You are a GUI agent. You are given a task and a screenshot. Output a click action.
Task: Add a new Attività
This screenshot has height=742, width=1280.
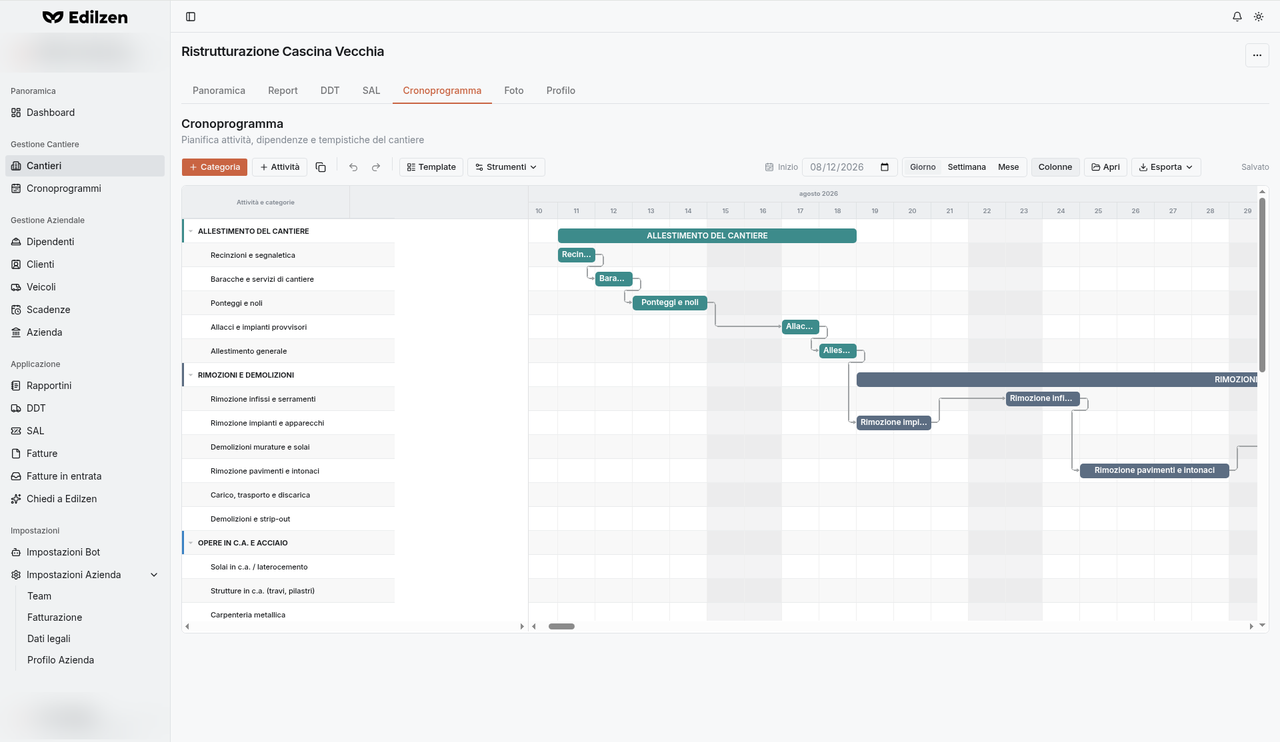point(279,167)
